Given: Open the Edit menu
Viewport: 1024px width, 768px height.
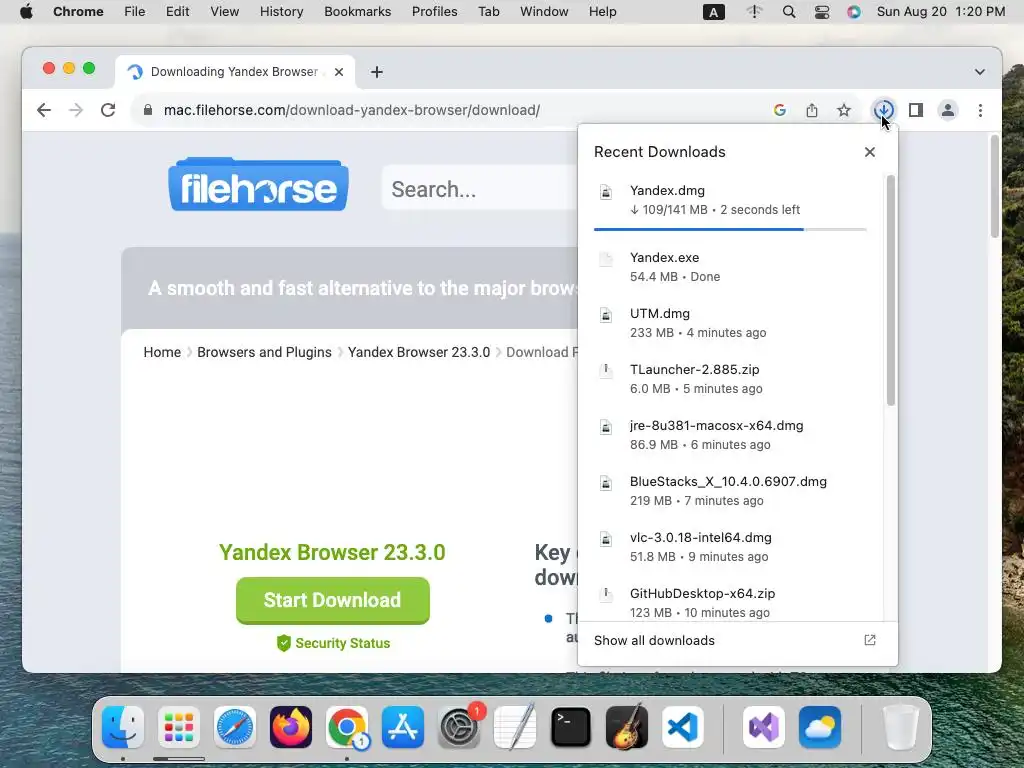Looking at the screenshot, I should [177, 12].
